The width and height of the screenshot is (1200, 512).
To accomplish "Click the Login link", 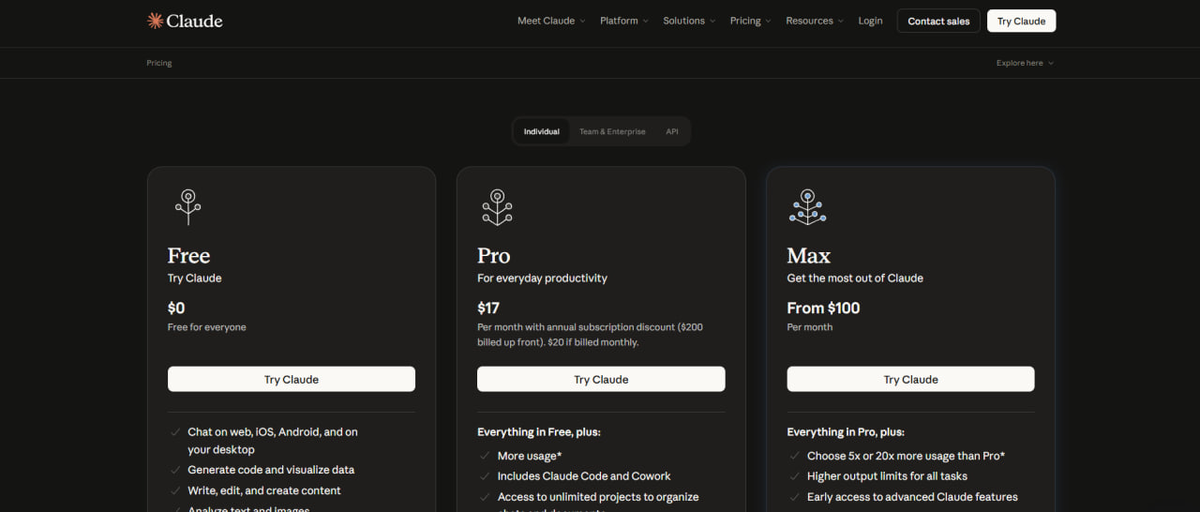I will click(x=870, y=21).
